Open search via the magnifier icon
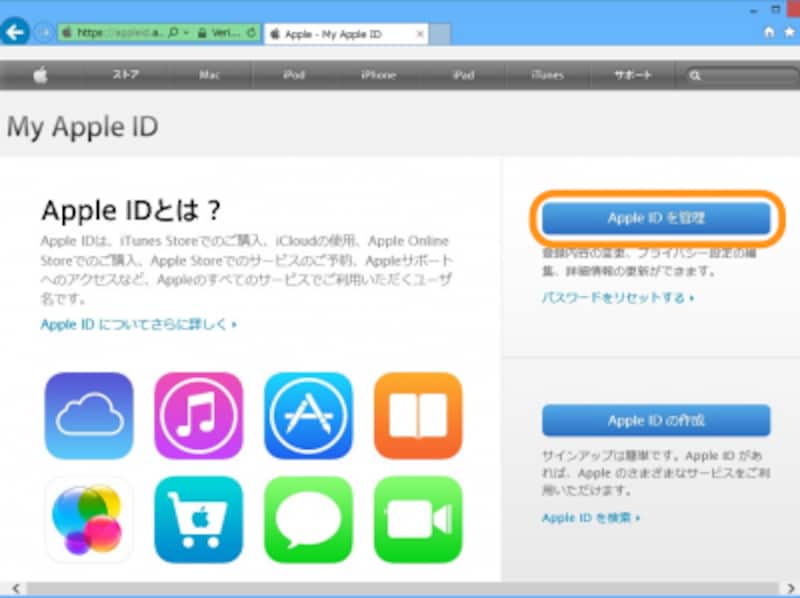The image size is (800, 598). [x=694, y=73]
